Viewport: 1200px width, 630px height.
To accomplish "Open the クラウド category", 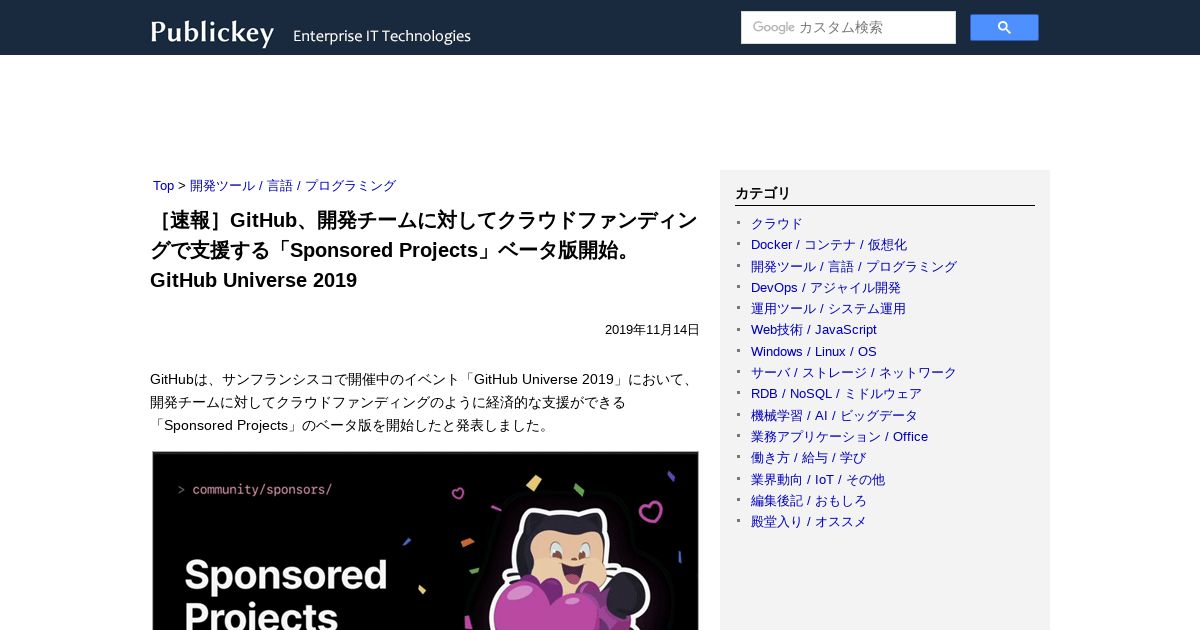I will click(x=777, y=224).
